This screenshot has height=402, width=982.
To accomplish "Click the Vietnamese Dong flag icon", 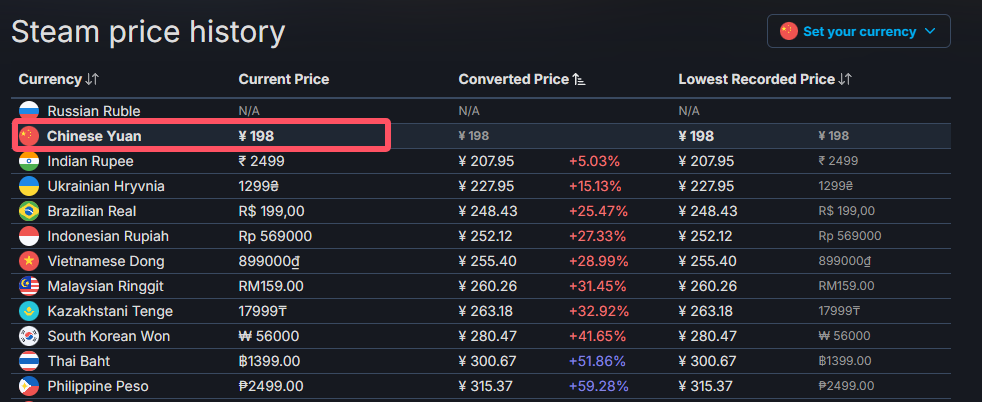I will coord(28,261).
